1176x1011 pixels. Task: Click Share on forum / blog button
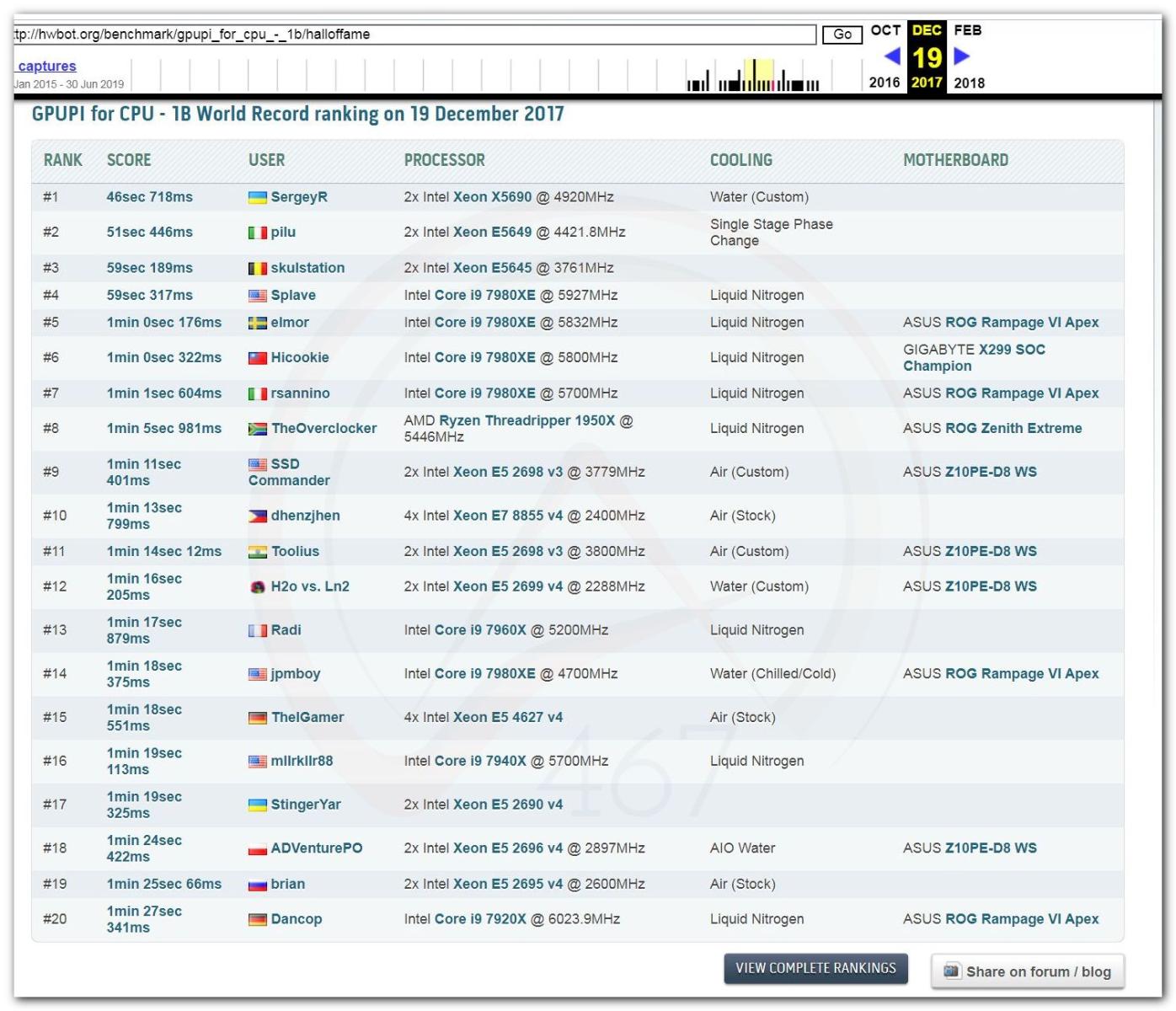click(x=1027, y=971)
